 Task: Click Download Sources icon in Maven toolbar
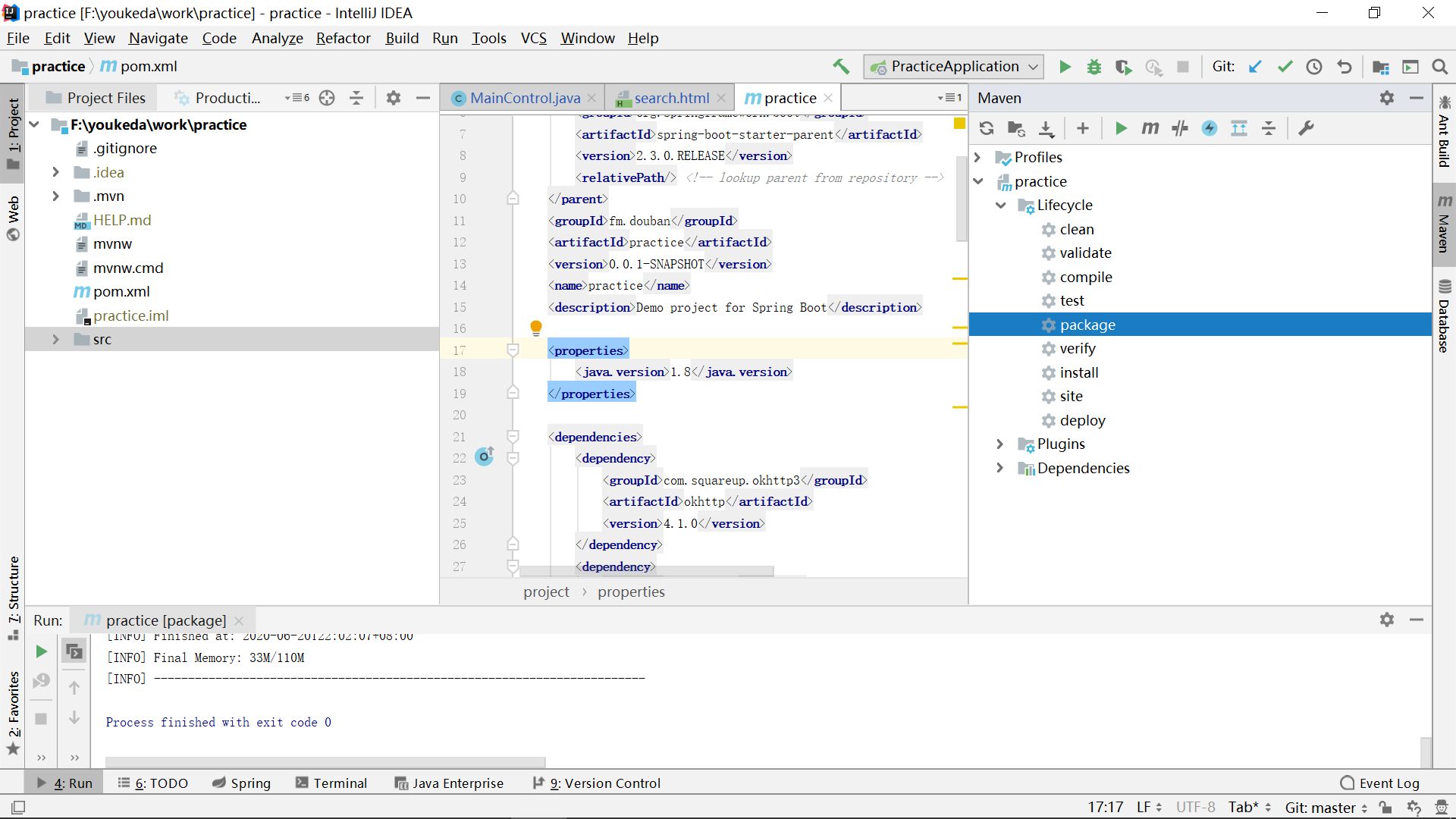click(1046, 128)
